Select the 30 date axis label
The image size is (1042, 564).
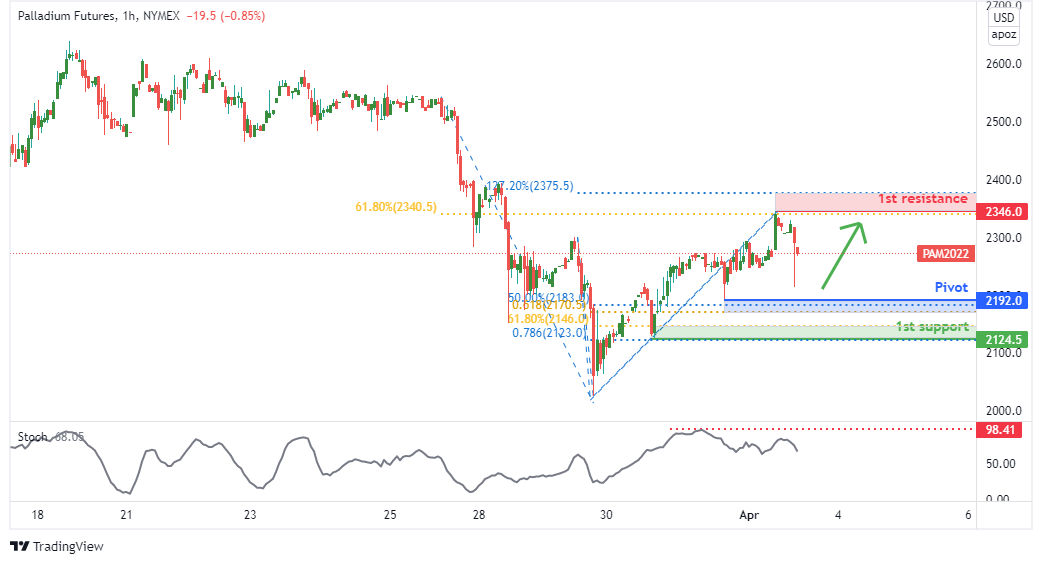click(606, 515)
